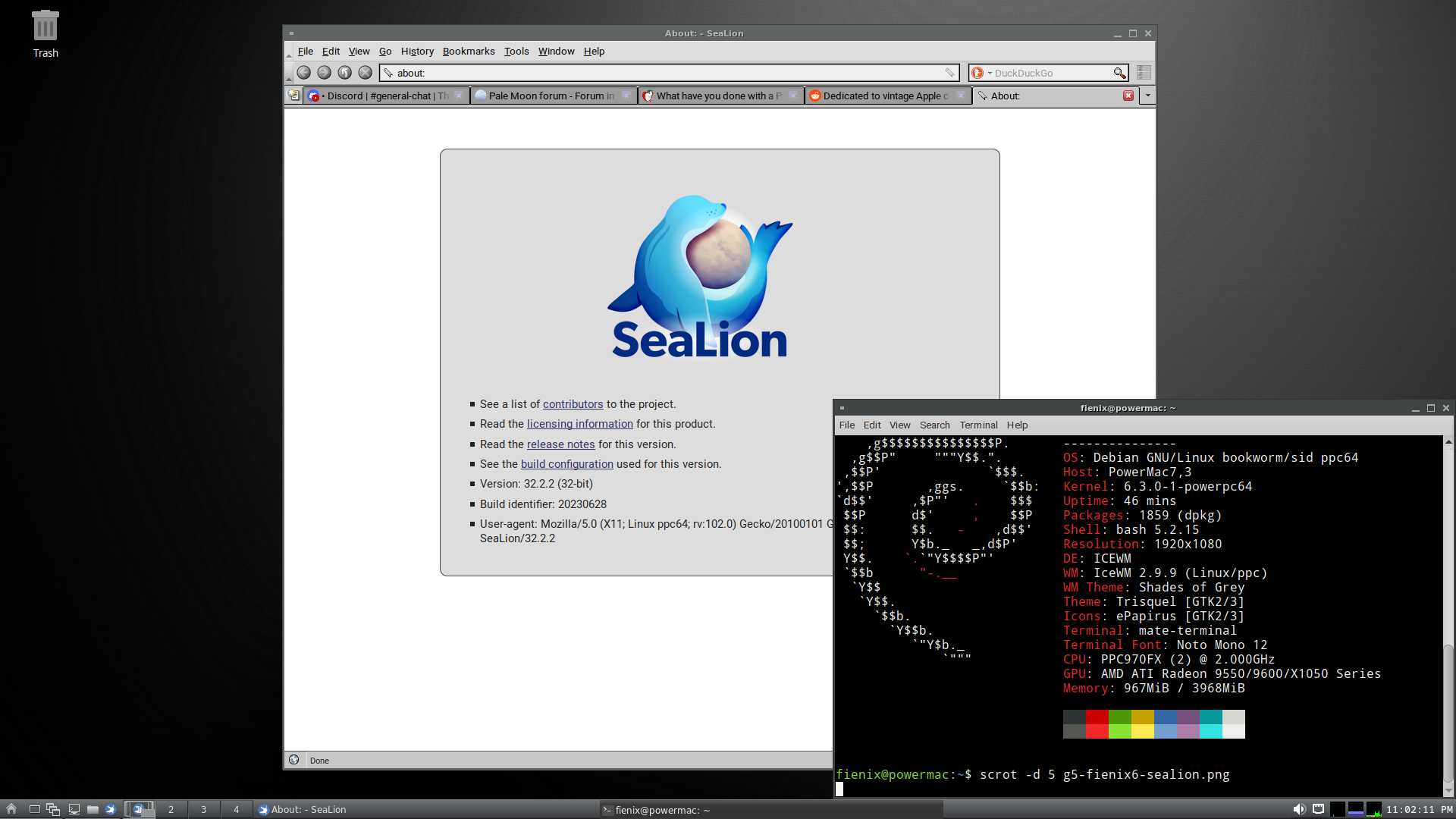Click the terminal vertical scrollbar thumb

point(1448,713)
